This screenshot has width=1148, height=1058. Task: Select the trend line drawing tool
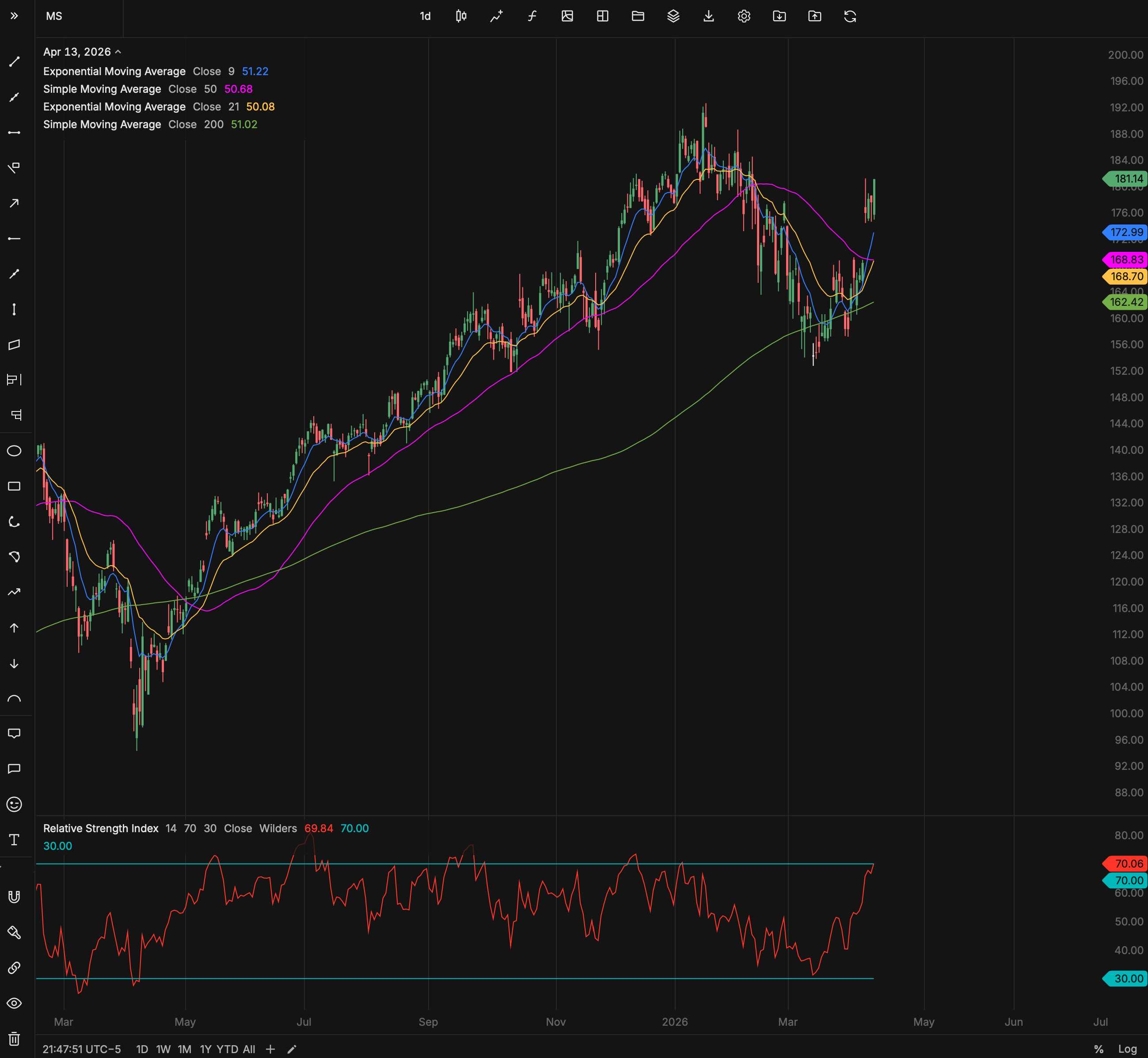point(14,61)
